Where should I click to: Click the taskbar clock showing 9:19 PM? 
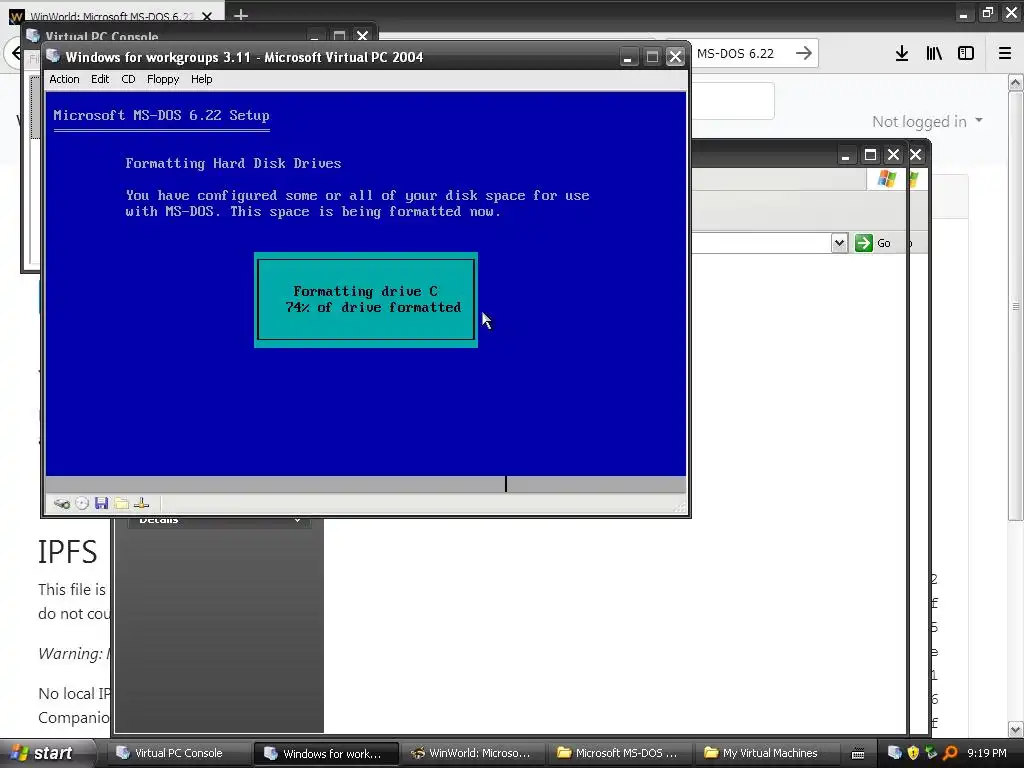point(987,753)
